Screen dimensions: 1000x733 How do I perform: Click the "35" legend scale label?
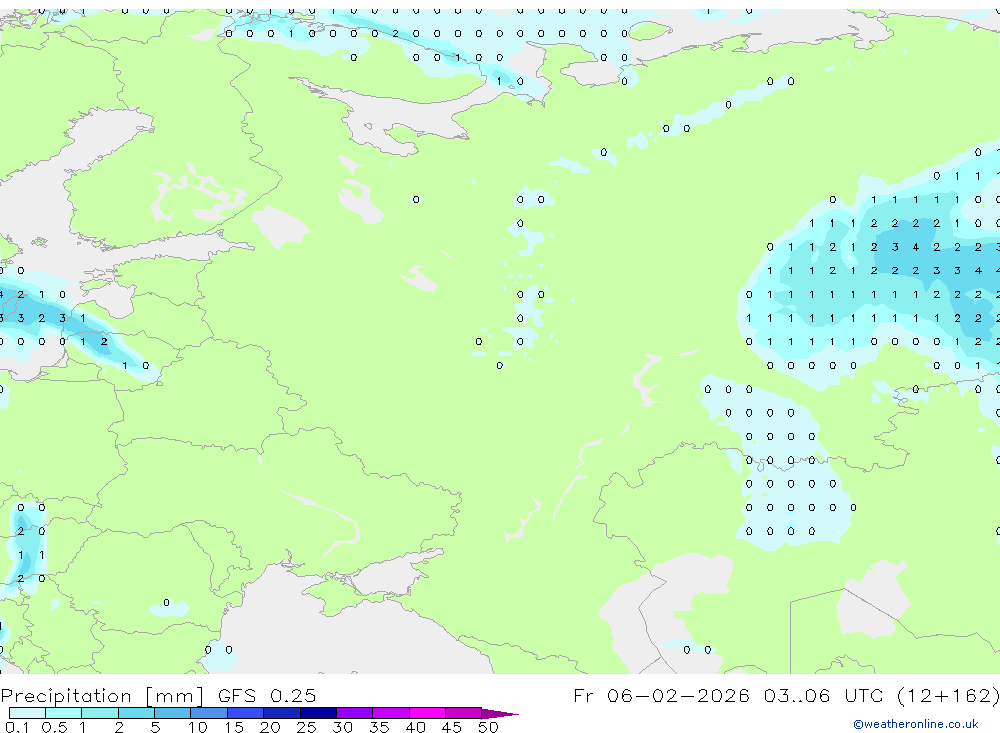(x=379, y=727)
